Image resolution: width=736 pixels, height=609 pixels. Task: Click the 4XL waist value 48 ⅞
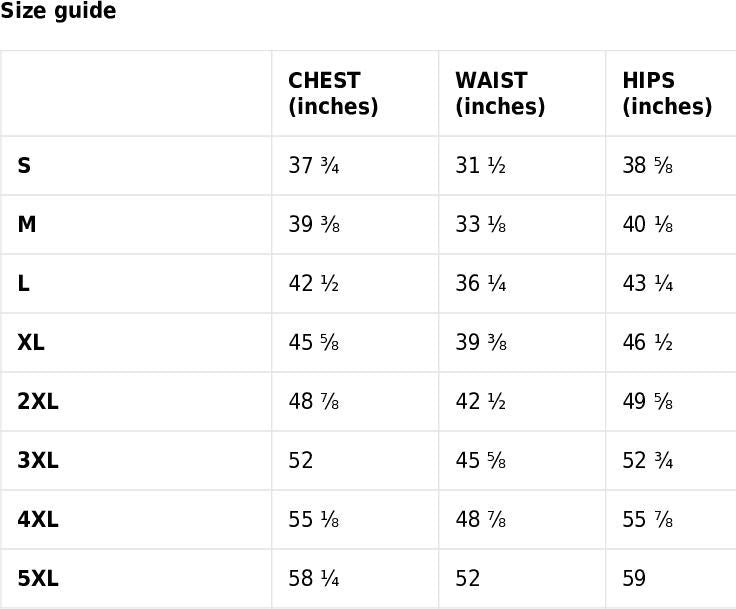pos(481,520)
